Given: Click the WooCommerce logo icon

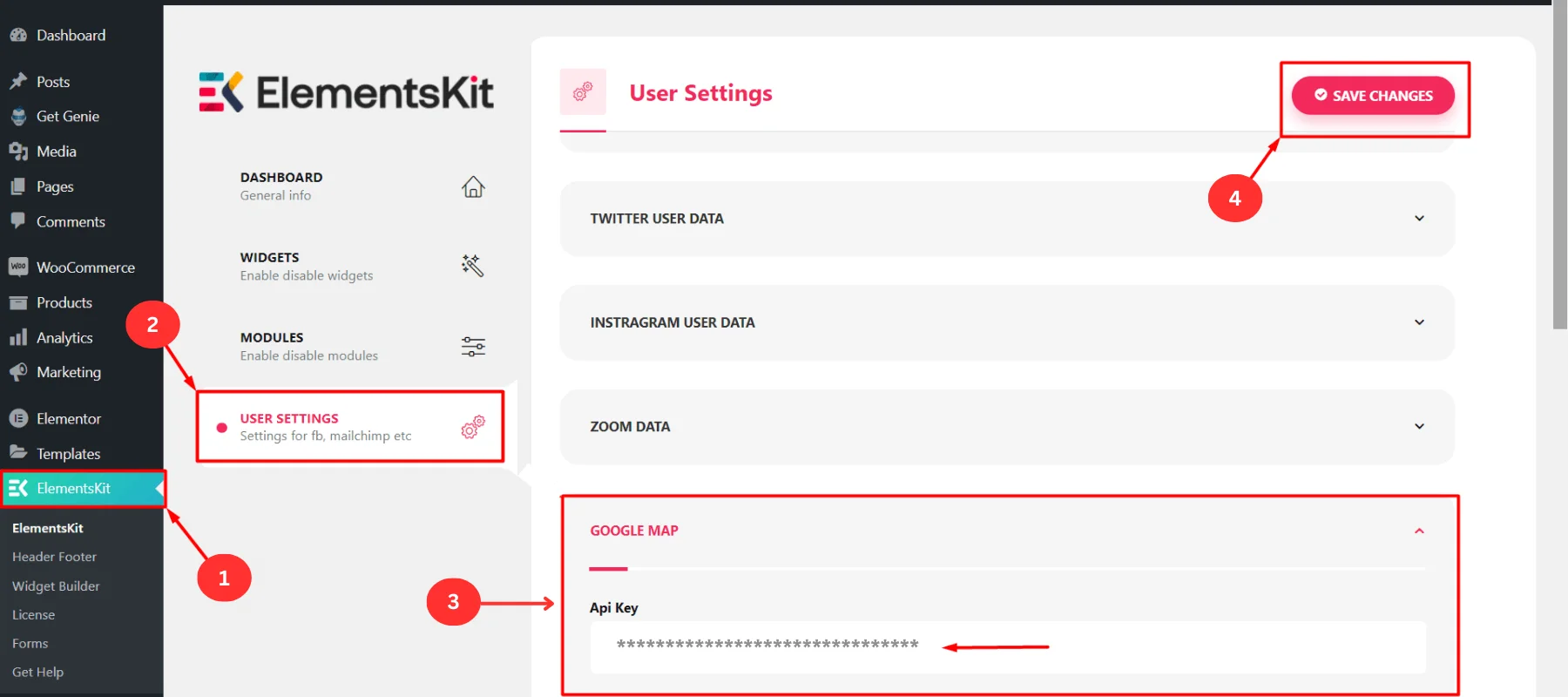Looking at the screenshot, I should pyautogui.click(x=18, y=267).
